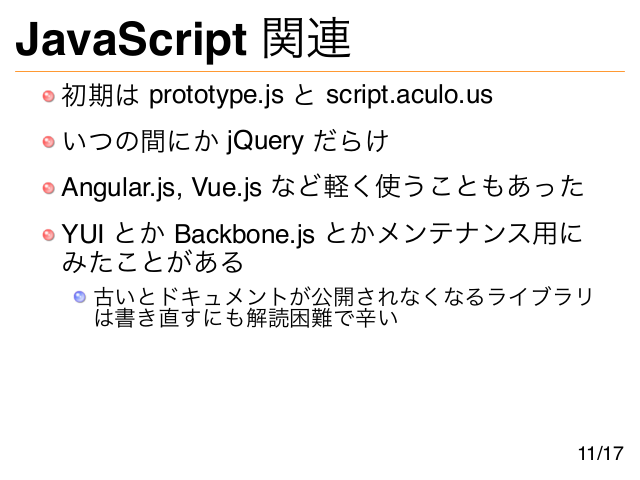Click the word Vue.js
The width and height of the screenshot is (640, 480).
pos(227,189)
